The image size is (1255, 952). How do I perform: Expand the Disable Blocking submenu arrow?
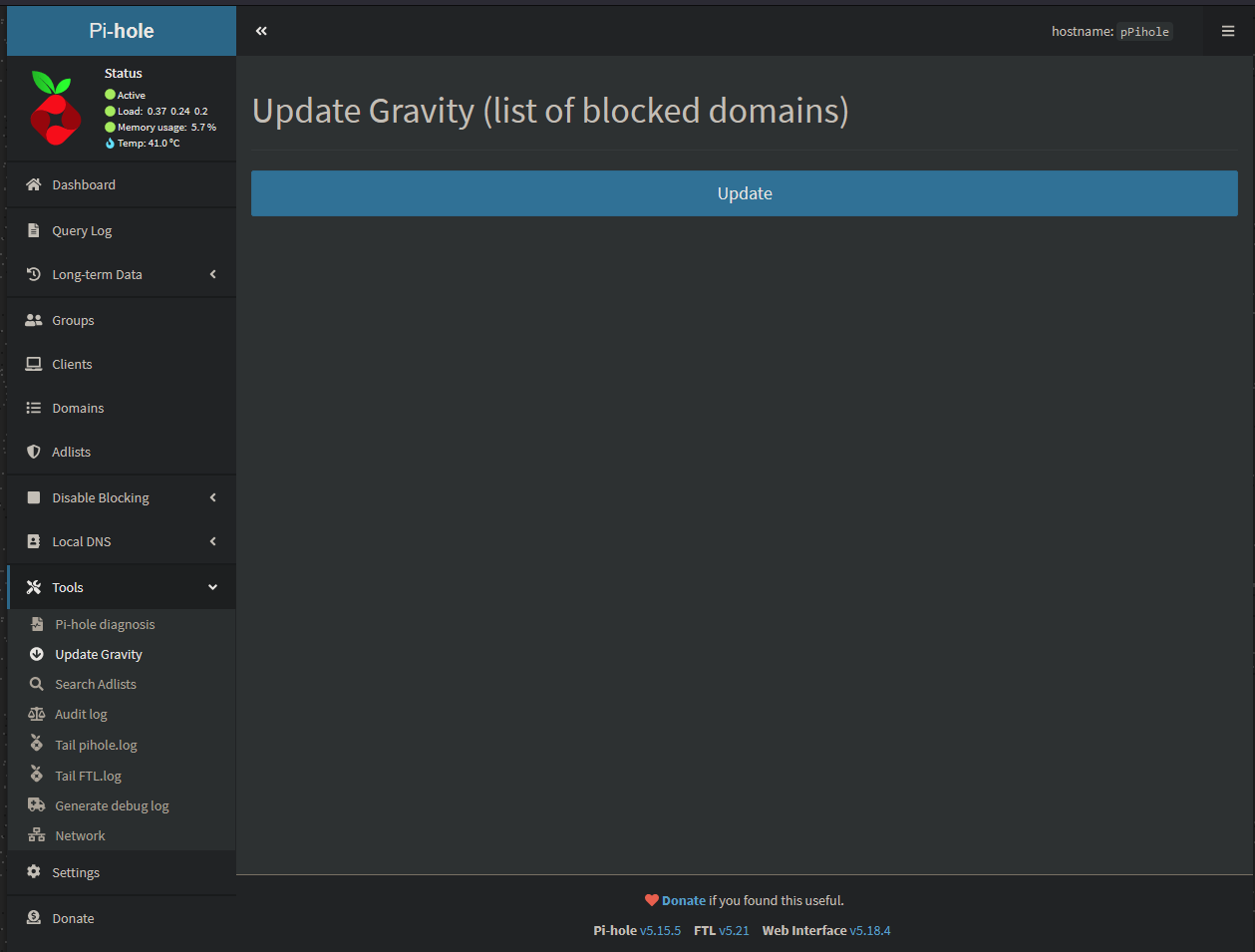[x=212, y=497]
